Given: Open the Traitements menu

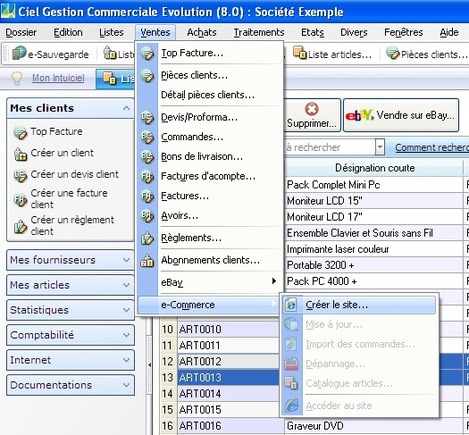Looking at the screenshot, I should pyautogui.click(x=259, y=33).
